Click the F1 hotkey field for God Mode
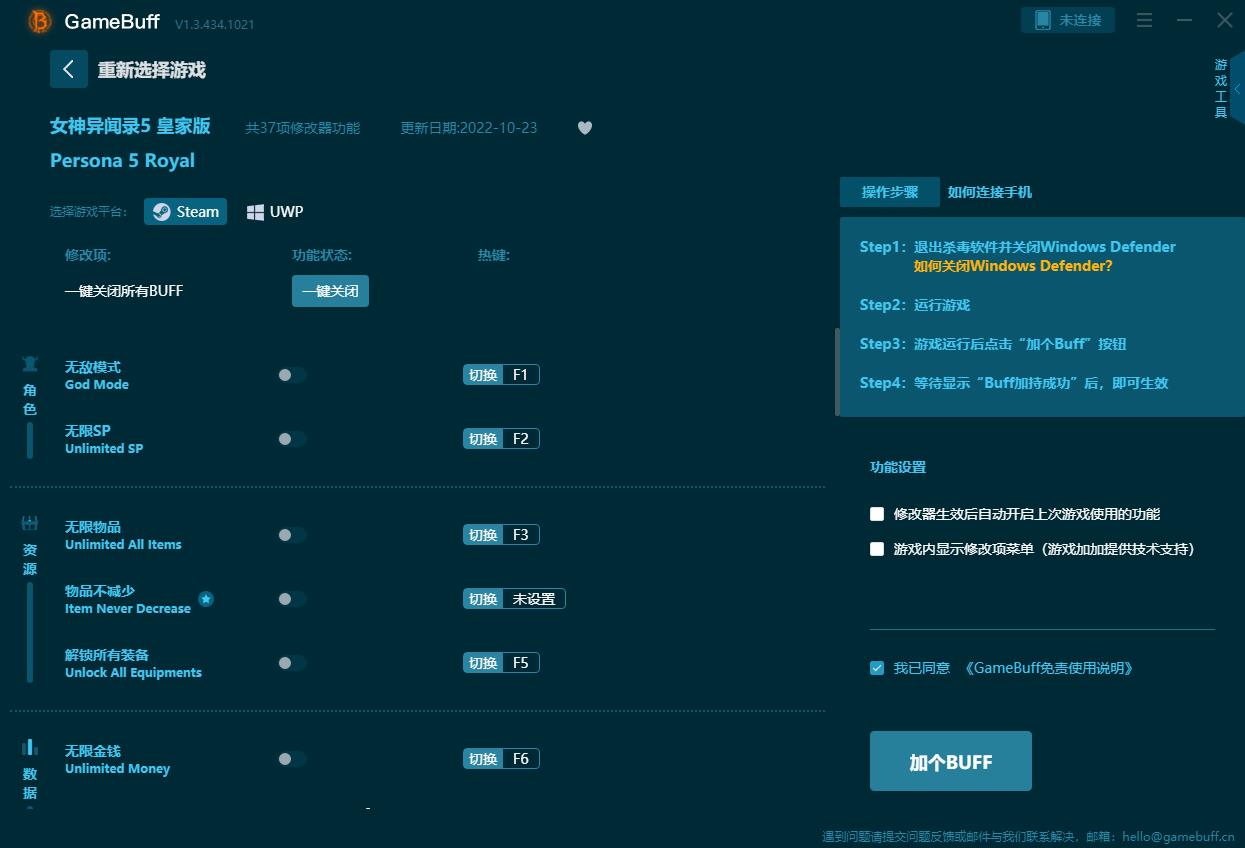Screen dimensions: 1245x848 521,375
